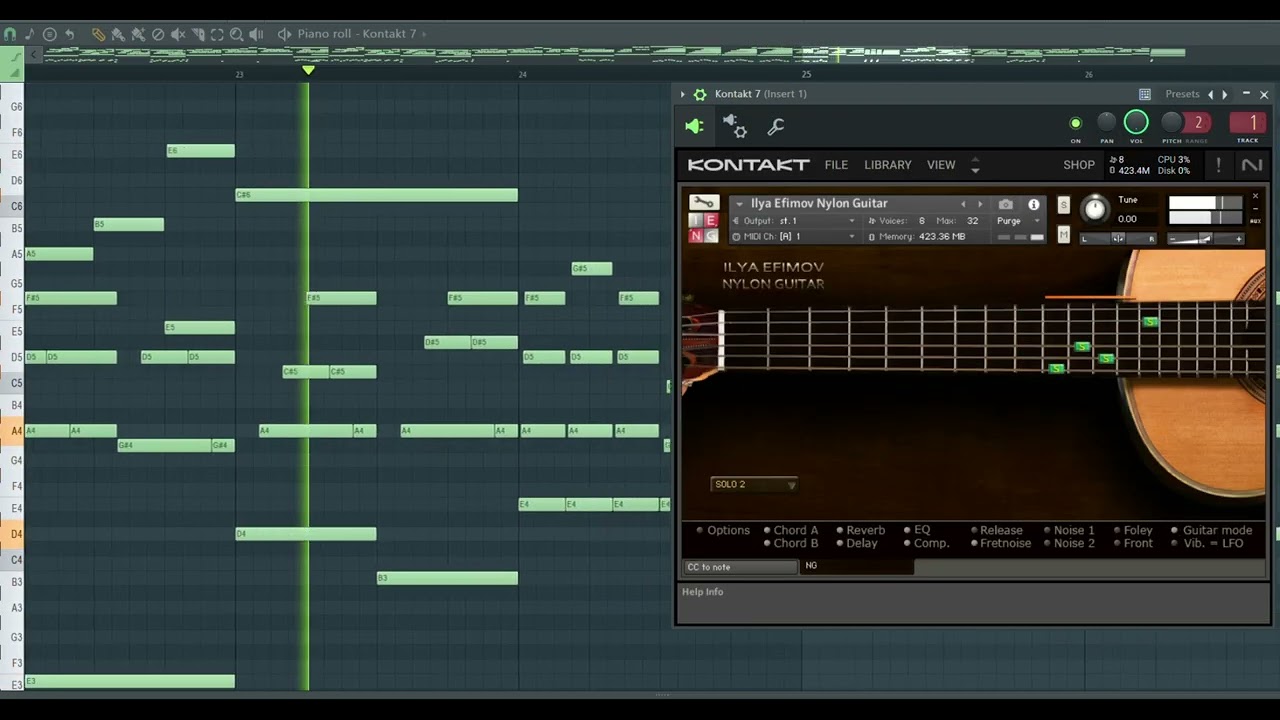Click the playhead marker on the timeline
The image size is (1280, 720).
click(x=308, y=70)
